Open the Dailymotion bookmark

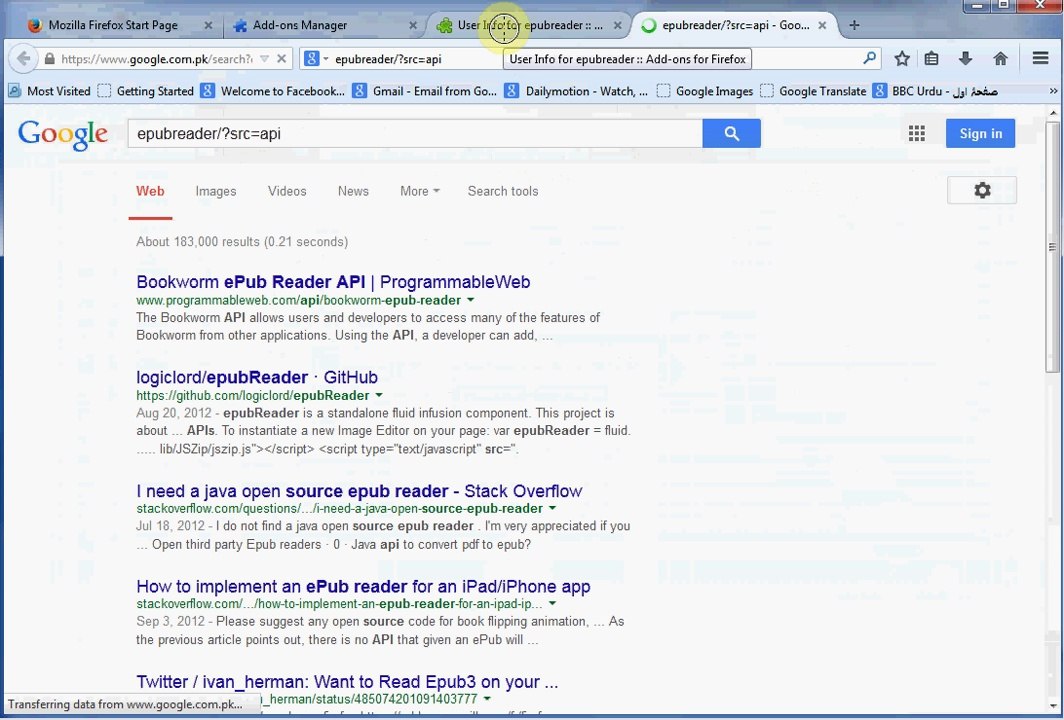pyautogui.click(x=577, y=91)
